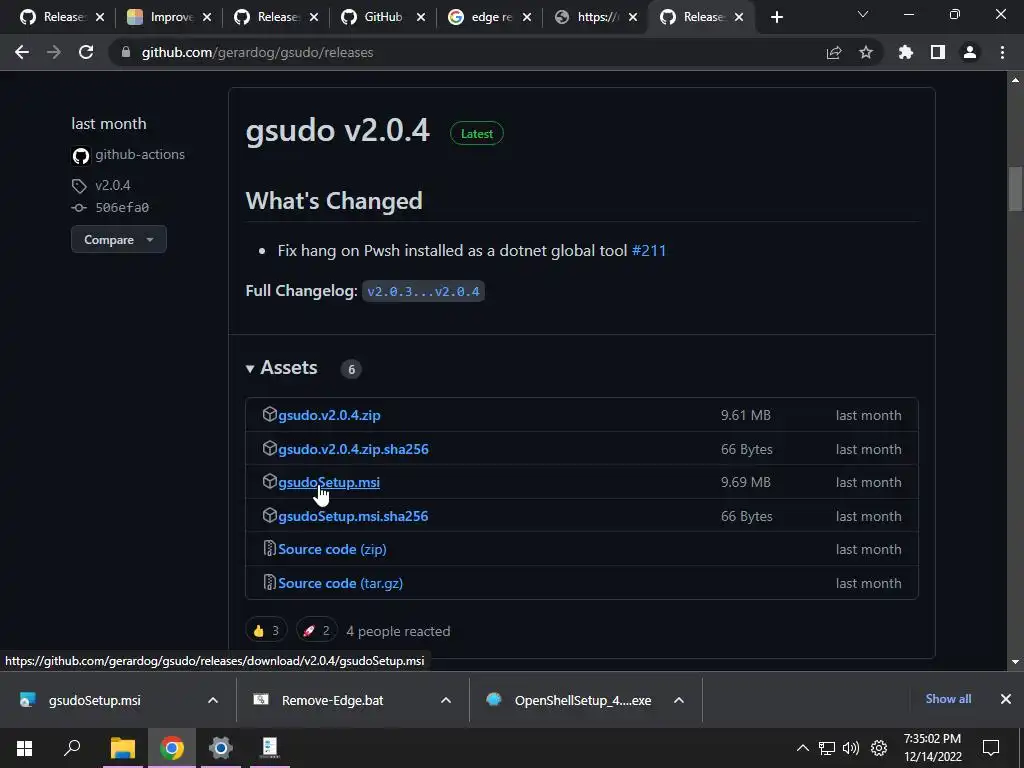Open the Windows Start menu
1024x768 pixels.
point(24,748)
